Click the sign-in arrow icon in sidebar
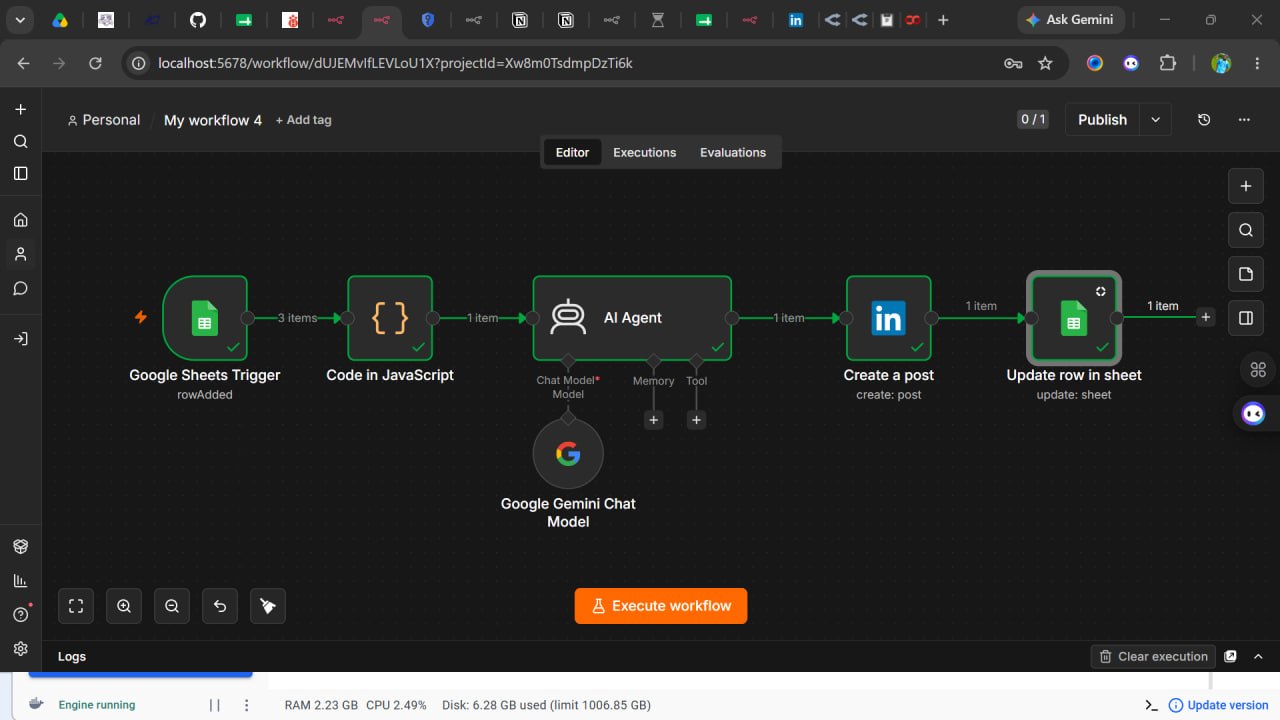This screenshot has height=720, width=1280. click(20, 339)
